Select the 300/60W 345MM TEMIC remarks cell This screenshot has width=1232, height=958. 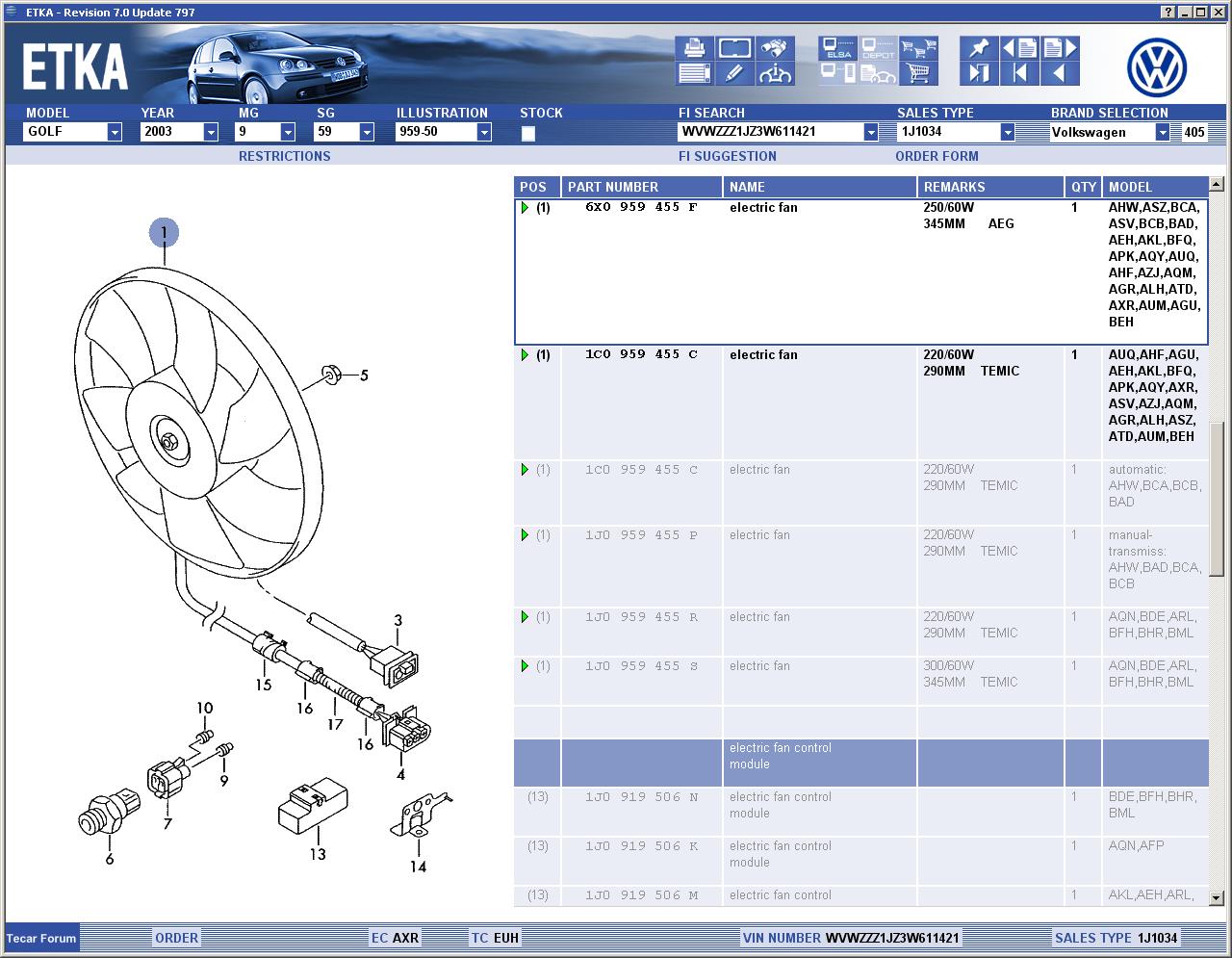(x=990, y=681)
